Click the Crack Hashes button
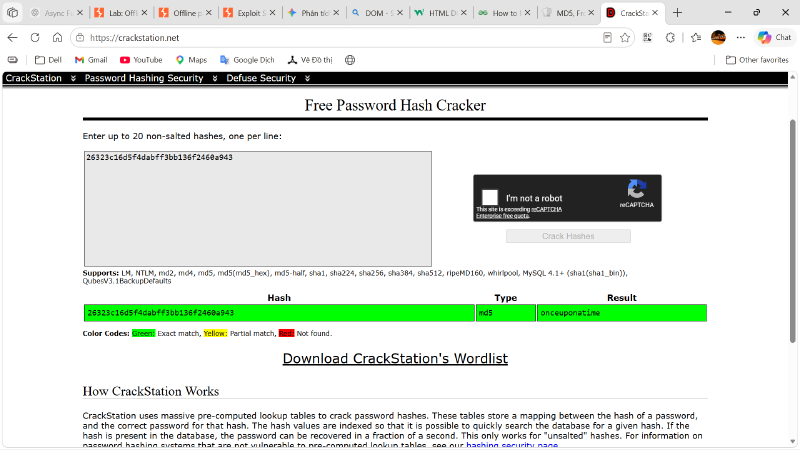The image size is (800, 450). click(568, 236)
